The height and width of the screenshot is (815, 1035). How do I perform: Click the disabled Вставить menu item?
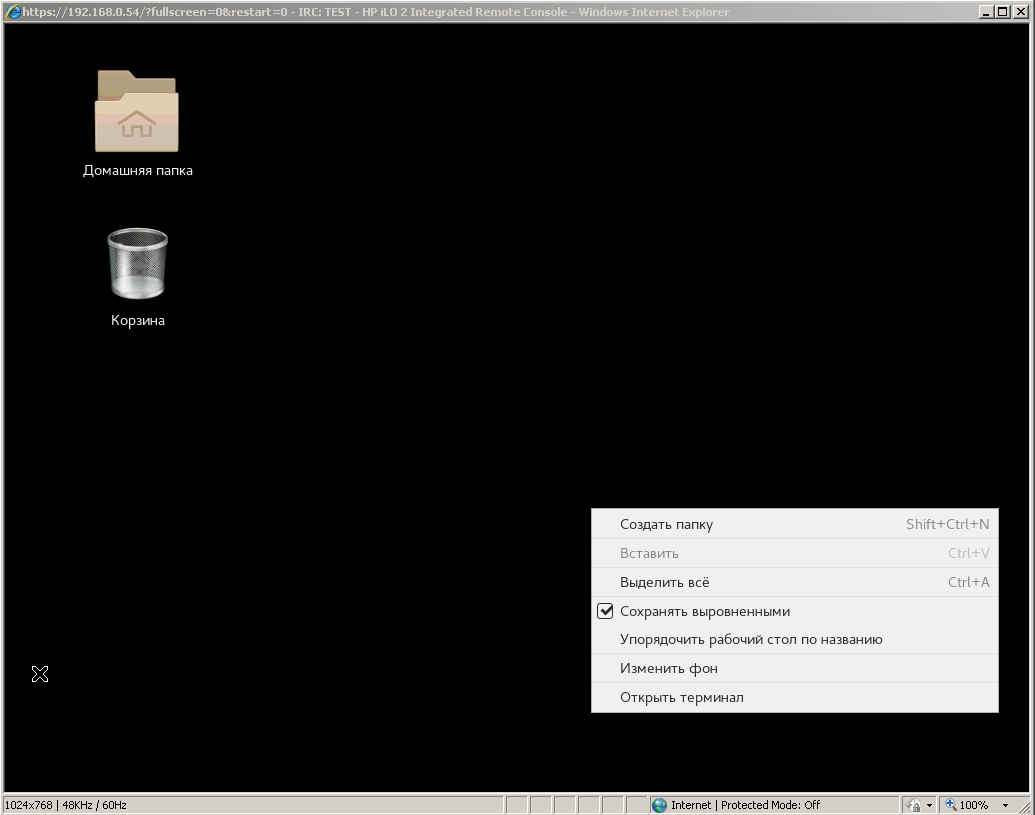point(649,553)
